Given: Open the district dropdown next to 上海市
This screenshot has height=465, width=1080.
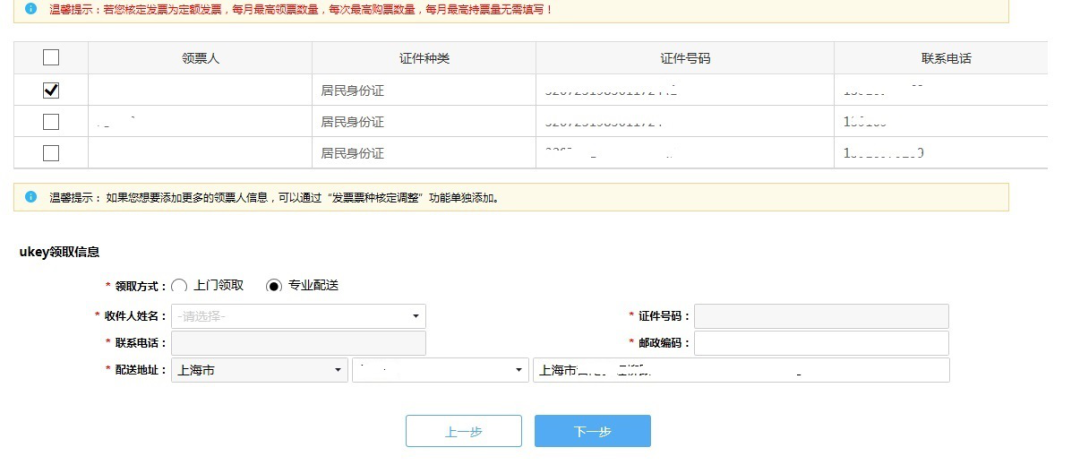Looking at the screenshot, I should tap(440, 371).
